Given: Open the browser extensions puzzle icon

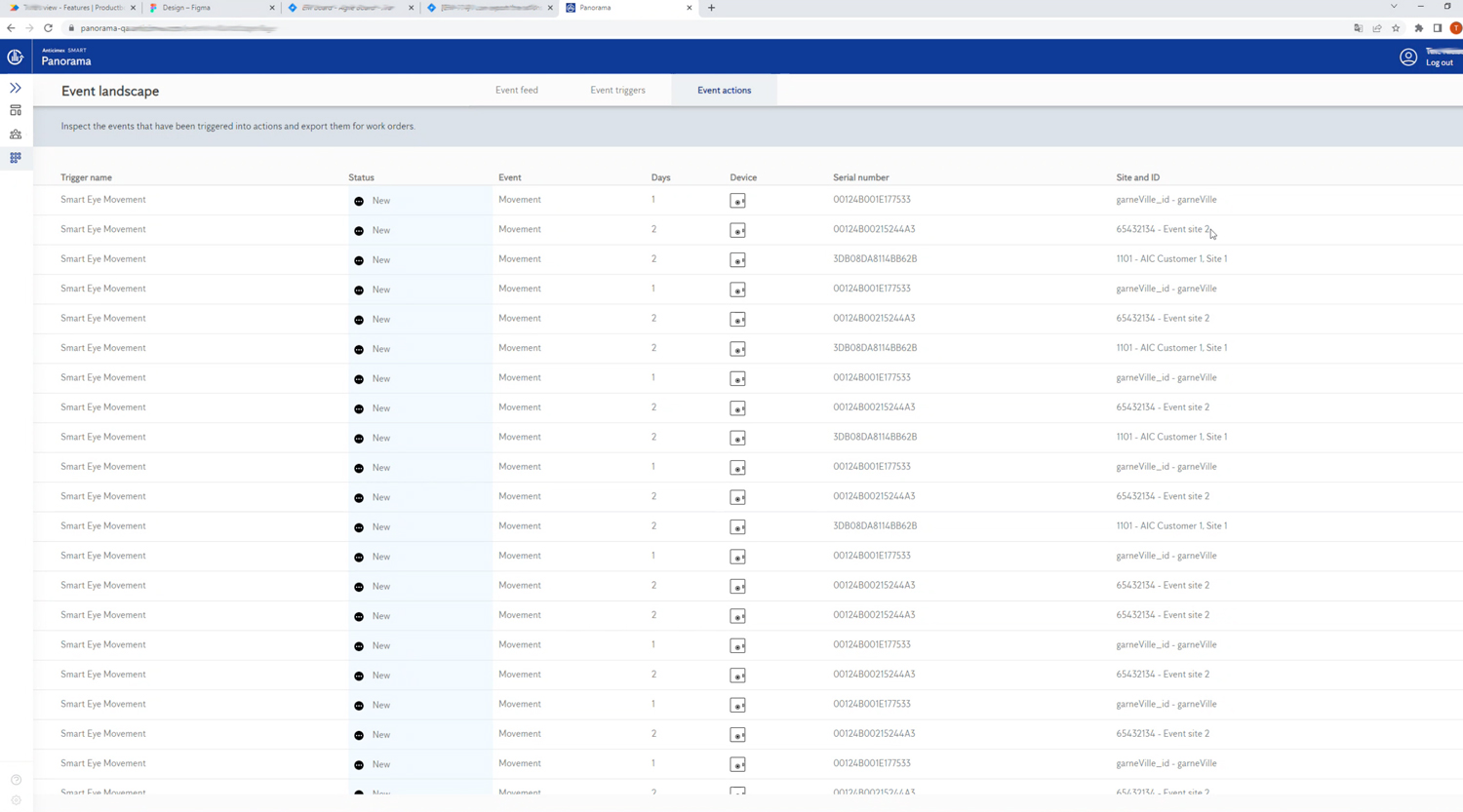Looking at the screenshot, I should tap(1419, 28).
